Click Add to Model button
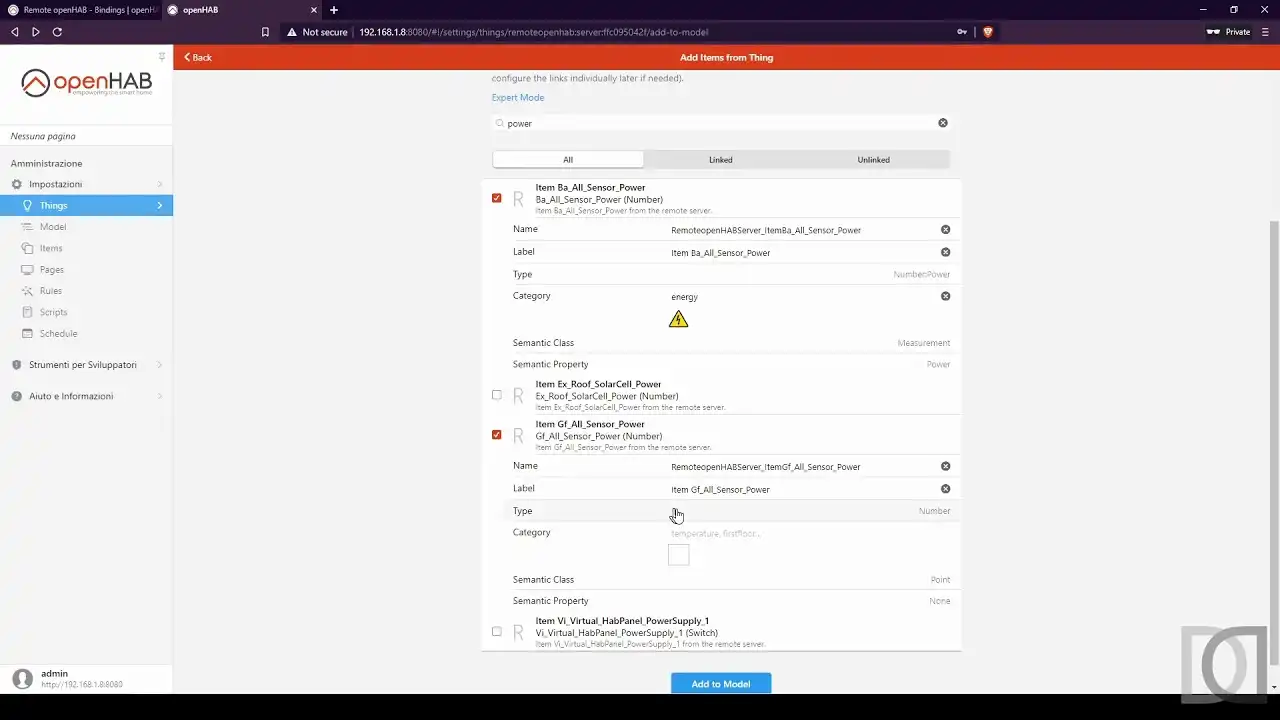This screenshot has width=1280, height=720. tap(721, 684)
